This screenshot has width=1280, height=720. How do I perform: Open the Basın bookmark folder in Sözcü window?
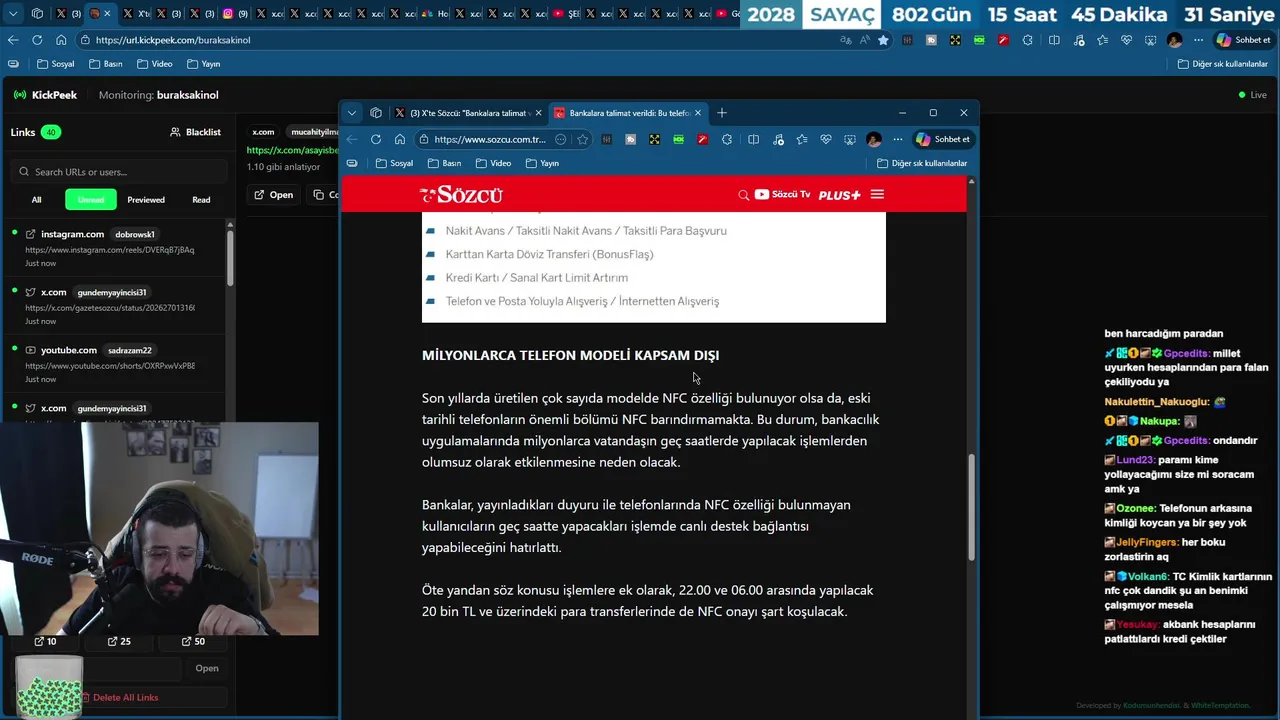(444, 163)
